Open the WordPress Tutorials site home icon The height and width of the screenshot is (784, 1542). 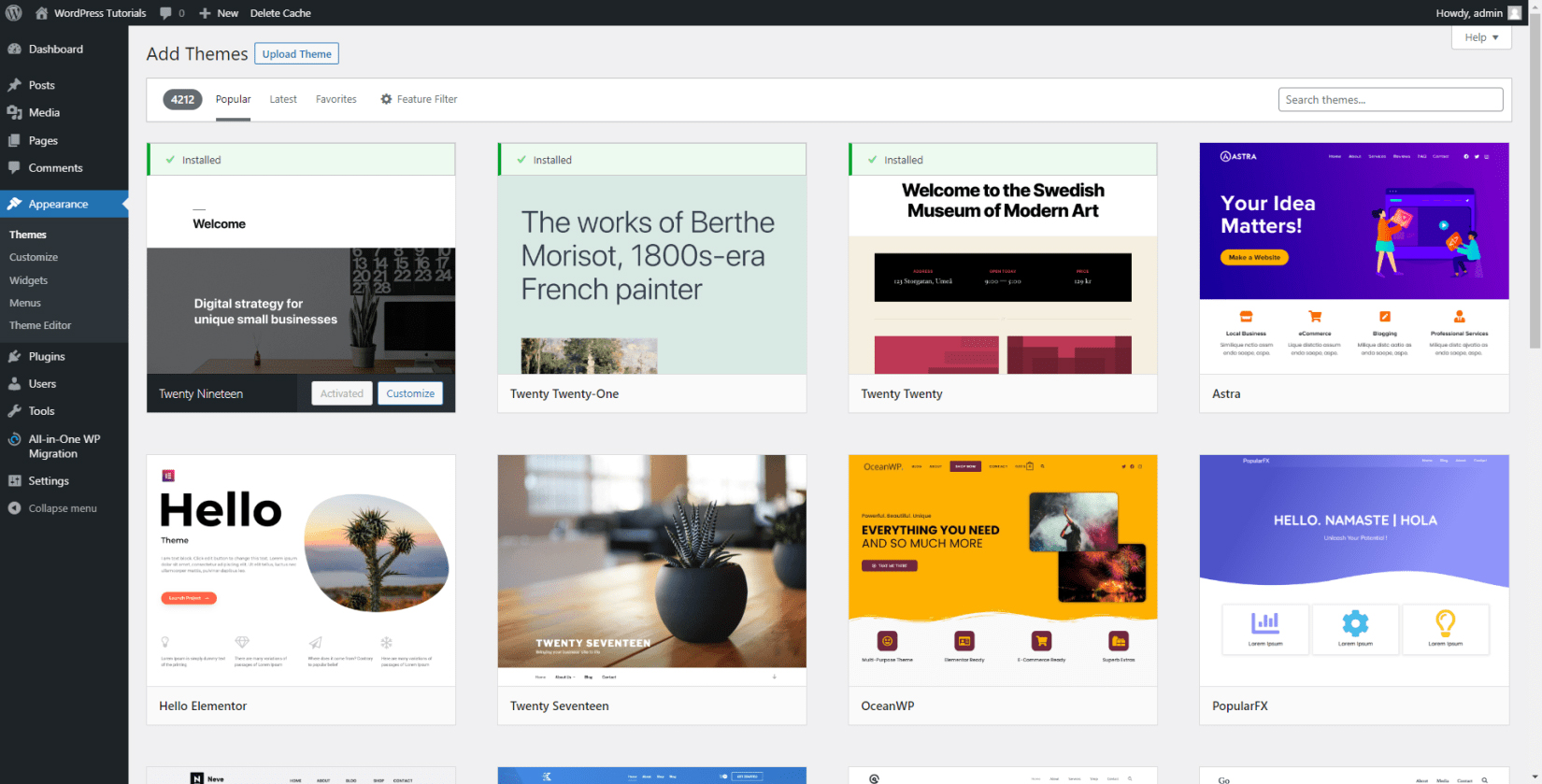coord(41,13)
